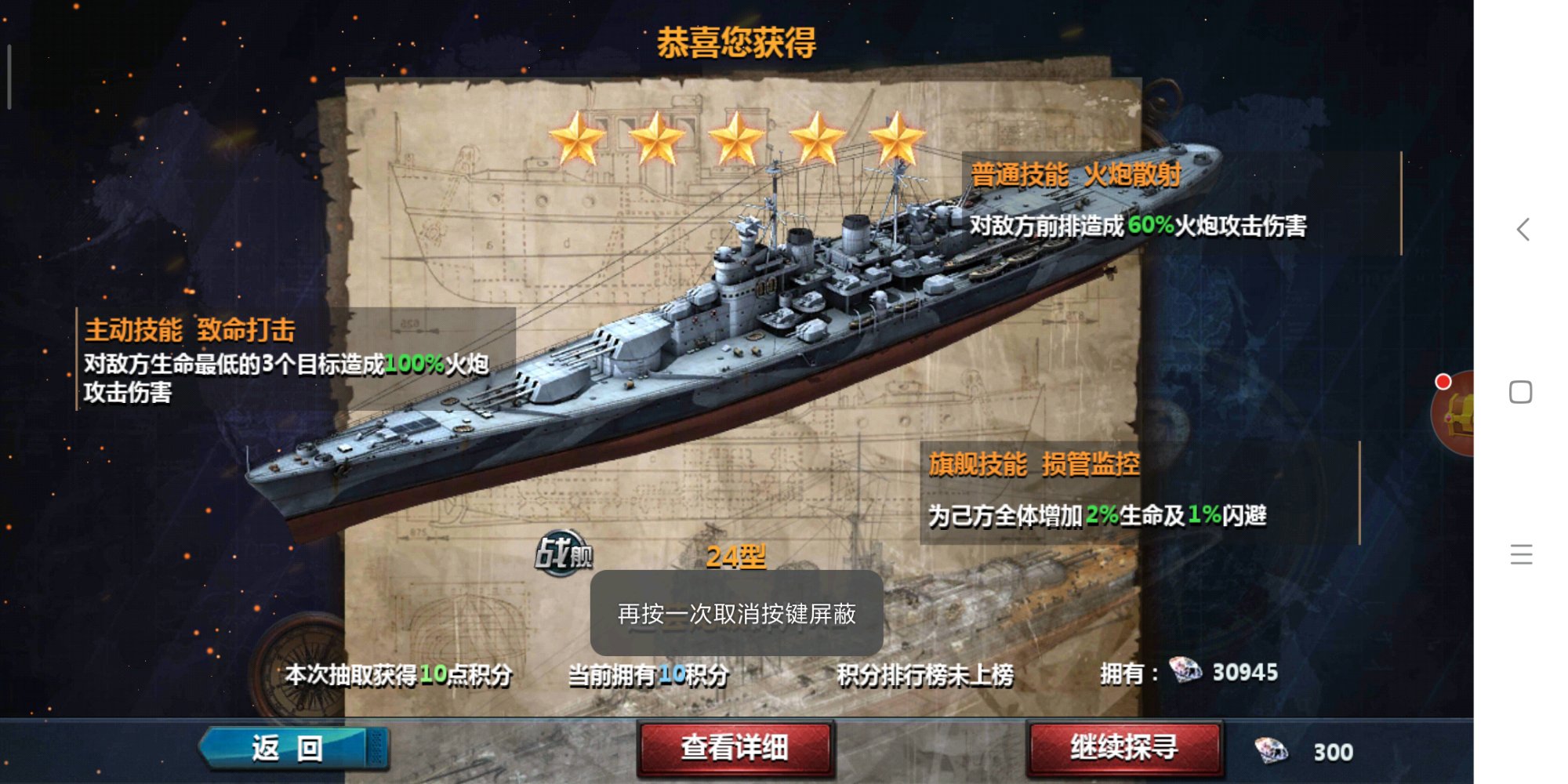The image size is (1568, 784).
Task: Tap the 24型 ship name label
Action: [x=735, y=557]
